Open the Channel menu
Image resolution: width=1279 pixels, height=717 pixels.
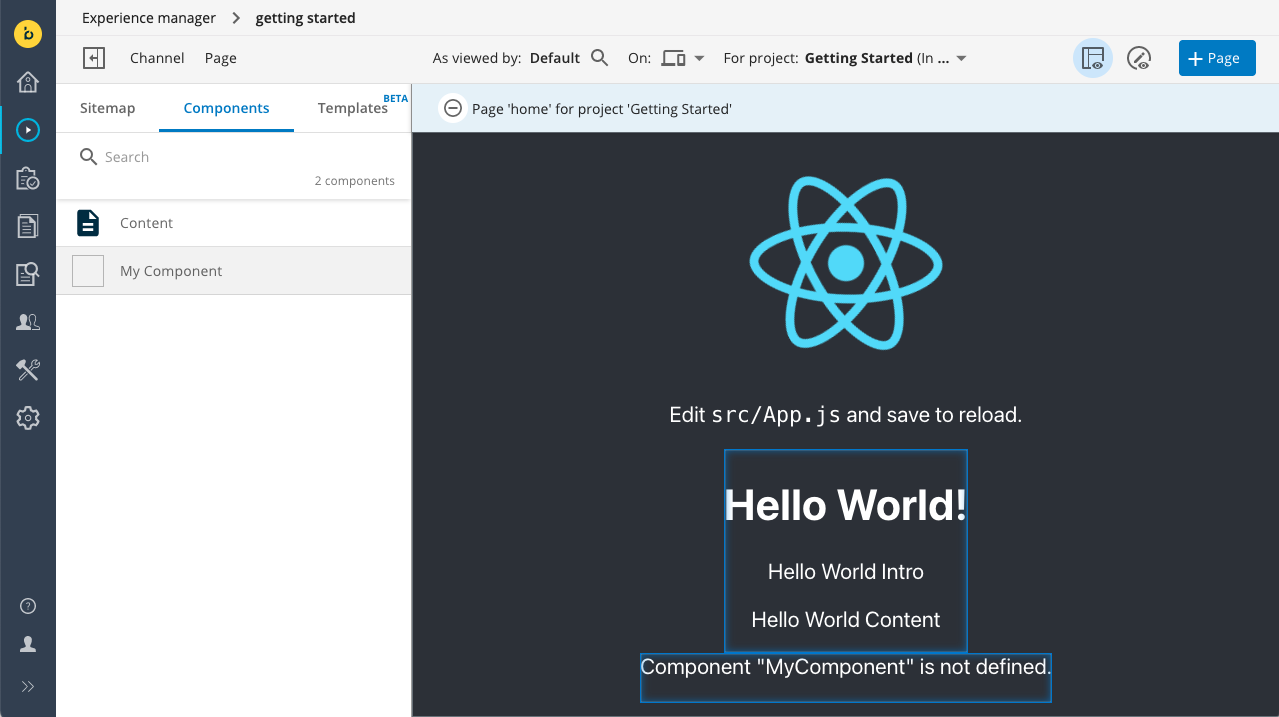click(x=157, y=58)
